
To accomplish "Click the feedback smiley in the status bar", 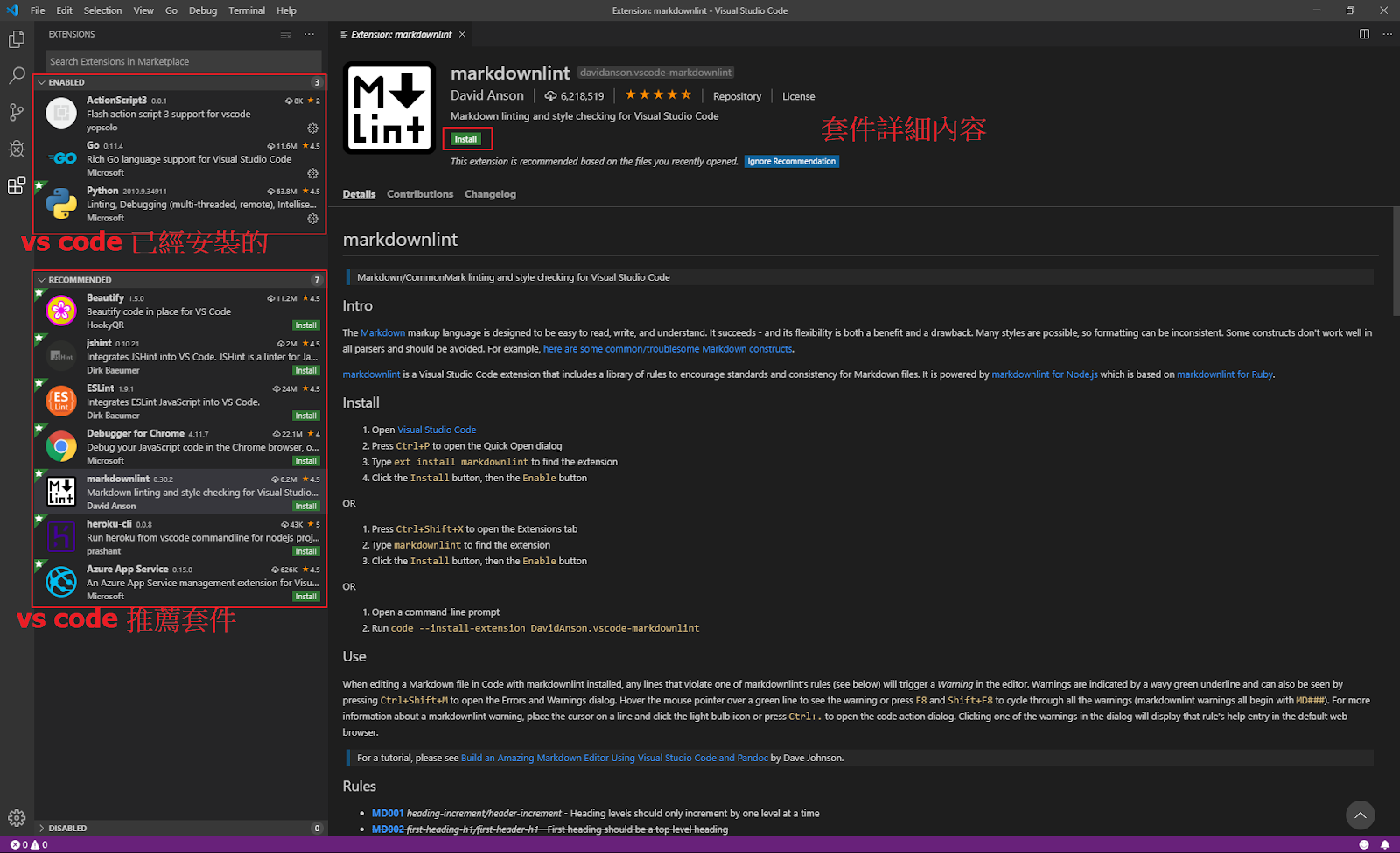I will (x=1363, y=844).
